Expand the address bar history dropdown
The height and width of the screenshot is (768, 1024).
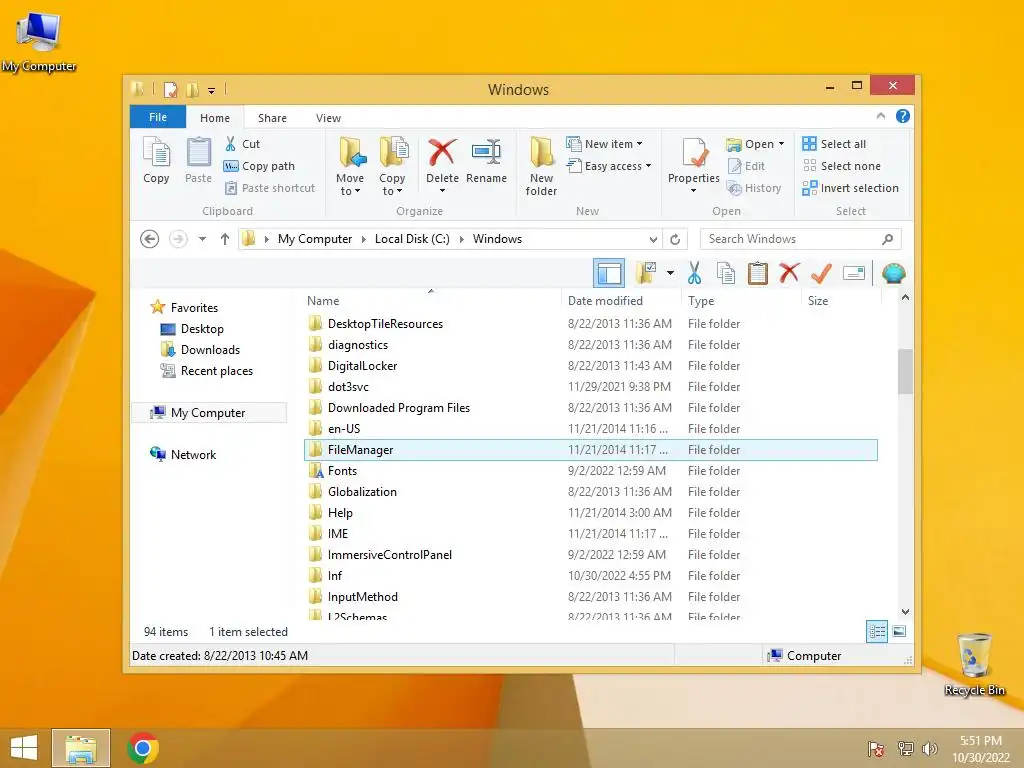click(653, 239)
